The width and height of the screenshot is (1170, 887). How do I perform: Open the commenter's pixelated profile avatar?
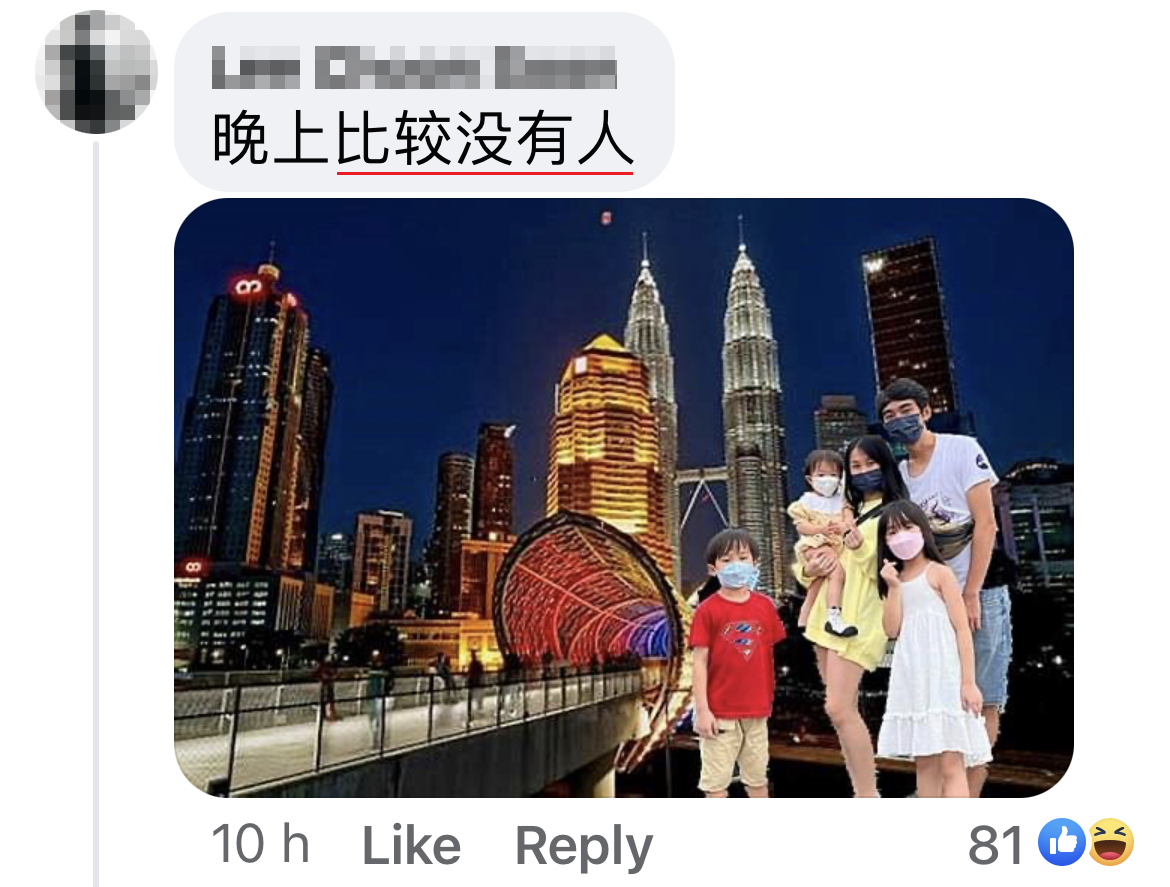click(x=96, y=72)
